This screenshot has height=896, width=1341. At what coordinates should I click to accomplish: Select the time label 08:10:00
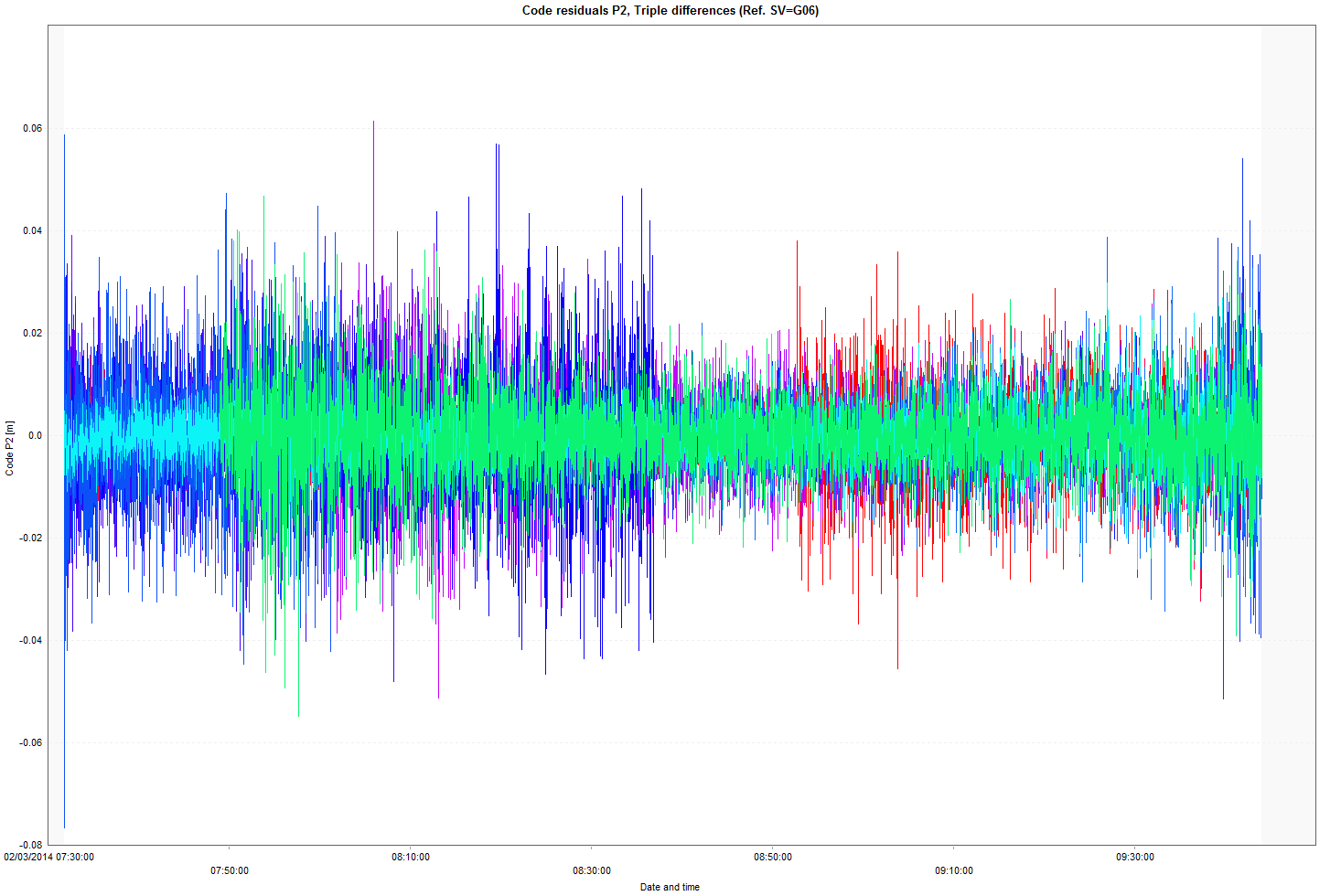411,857
